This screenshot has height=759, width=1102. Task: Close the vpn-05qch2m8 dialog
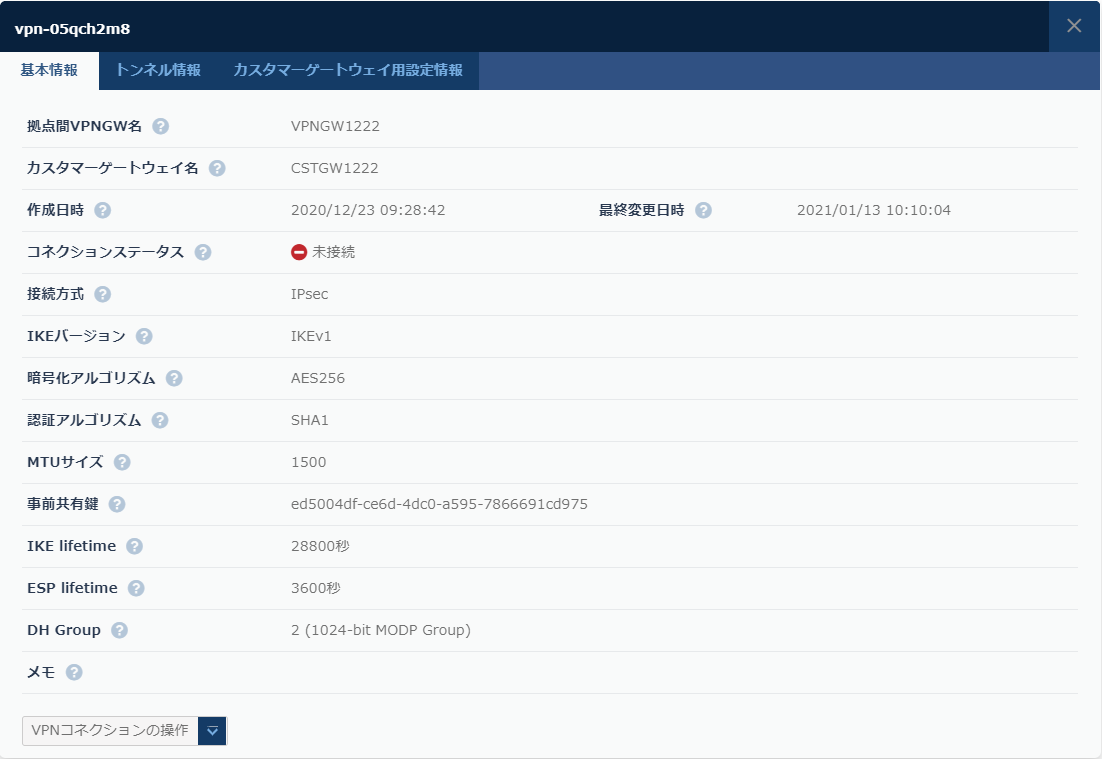(1074, 26)
